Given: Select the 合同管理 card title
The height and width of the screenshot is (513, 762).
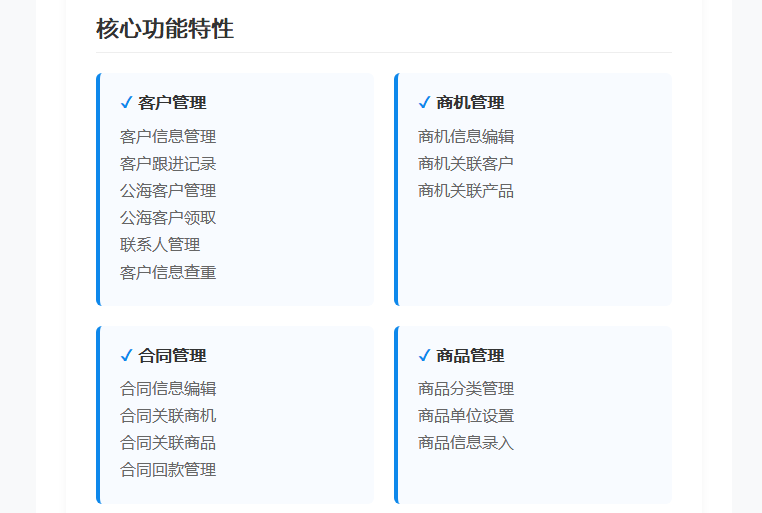Looking at the screenshot, I should coord(173,356).
